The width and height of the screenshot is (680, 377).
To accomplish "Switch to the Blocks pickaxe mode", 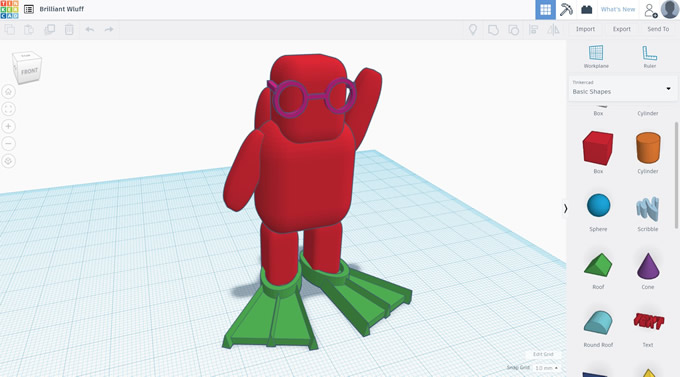I will tap(566, 9).
